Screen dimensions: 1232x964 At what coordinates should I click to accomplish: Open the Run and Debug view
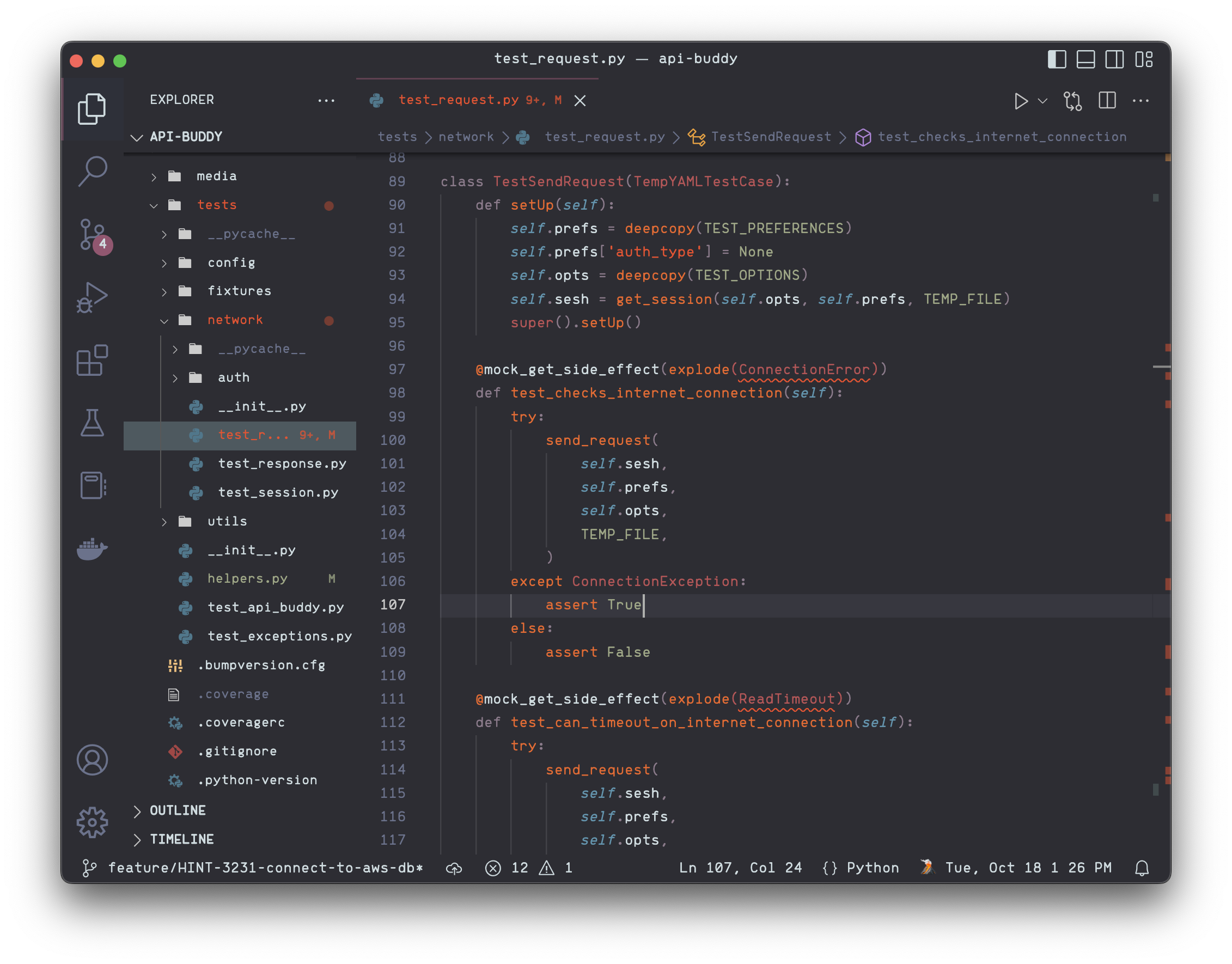pyautogui.click(x=92, y=297)
